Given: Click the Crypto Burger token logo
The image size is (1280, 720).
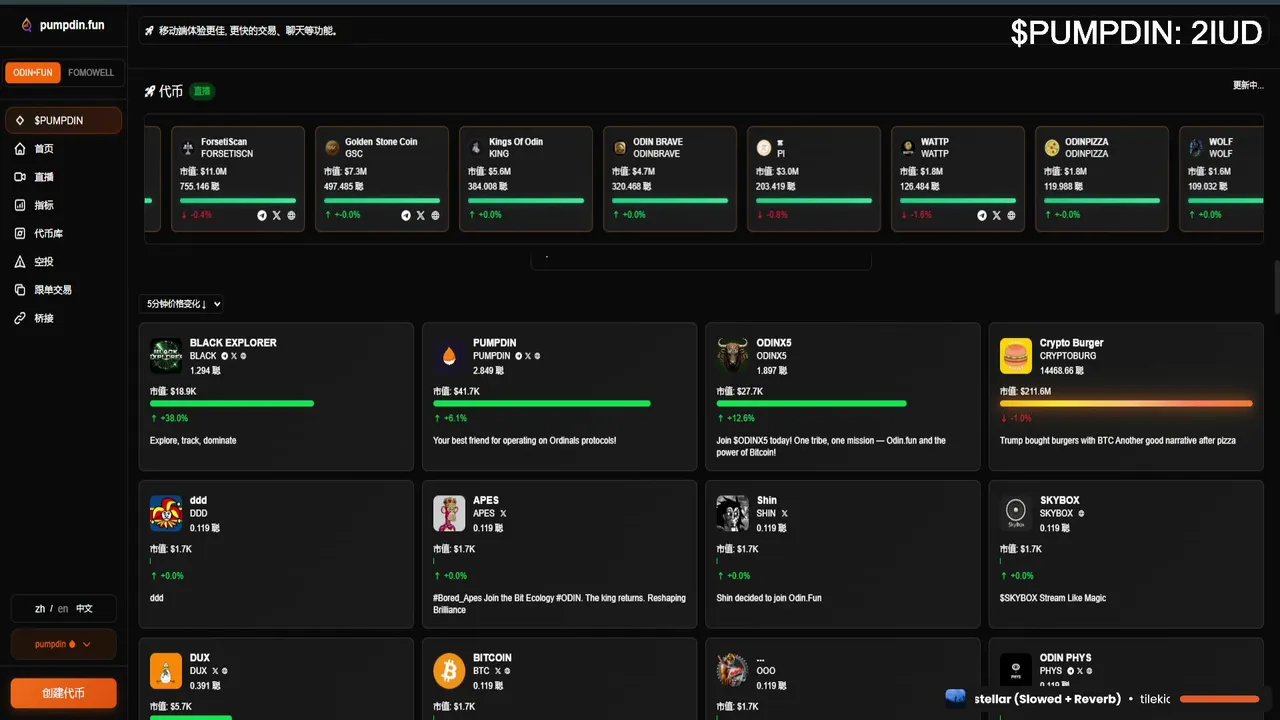Looking at the screenshot, I should 1016,356.
